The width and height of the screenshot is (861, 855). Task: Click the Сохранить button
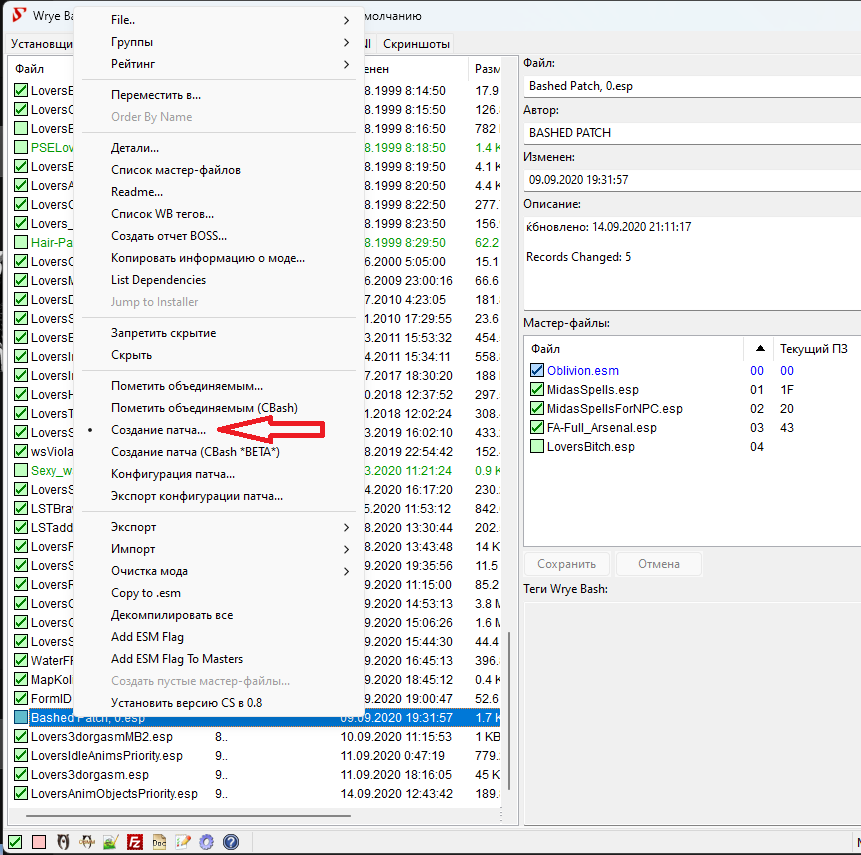(566, 564)
